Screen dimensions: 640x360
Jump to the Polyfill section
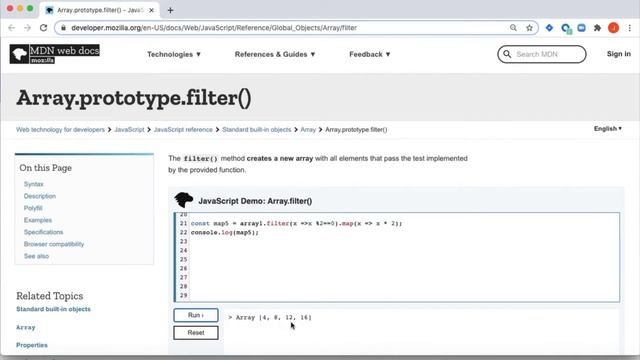pos(33,208)
